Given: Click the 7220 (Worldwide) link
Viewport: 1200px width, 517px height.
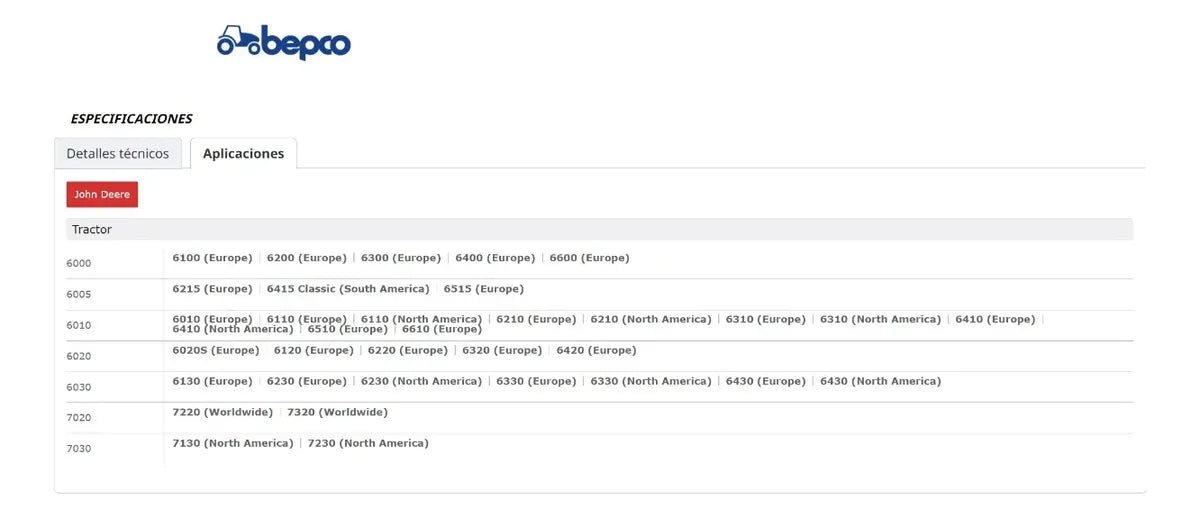Looking at the screenshot, I should 223,413.
